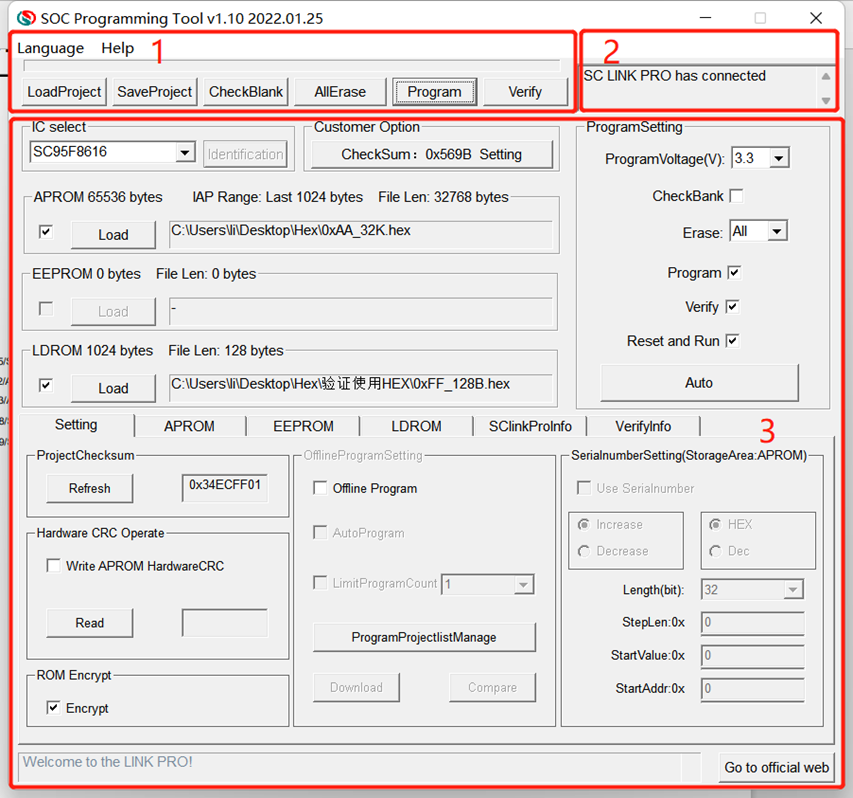
Task: Open the Help menu
Action: coord(118,48)
